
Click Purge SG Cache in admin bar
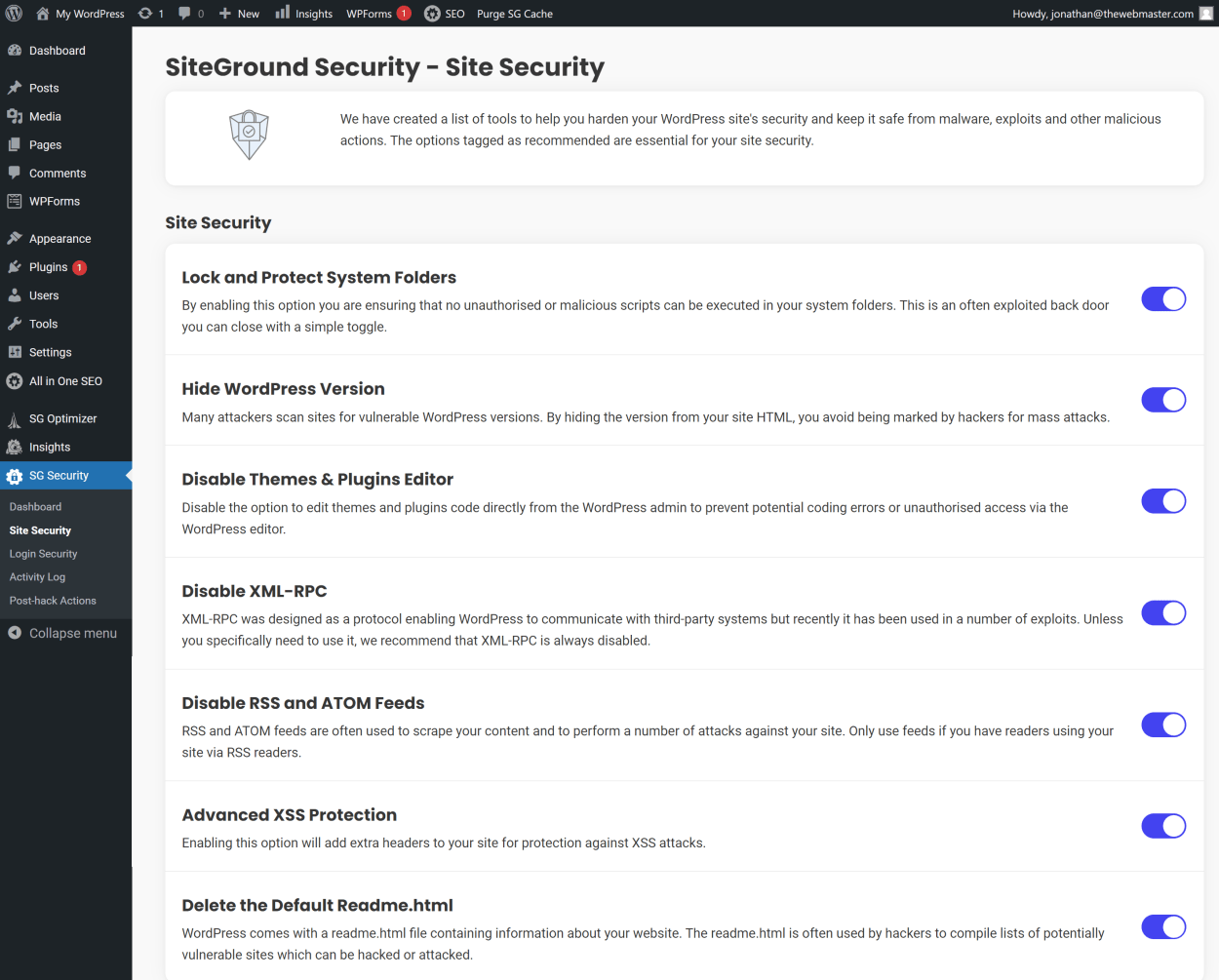click(x=514, y=14)
